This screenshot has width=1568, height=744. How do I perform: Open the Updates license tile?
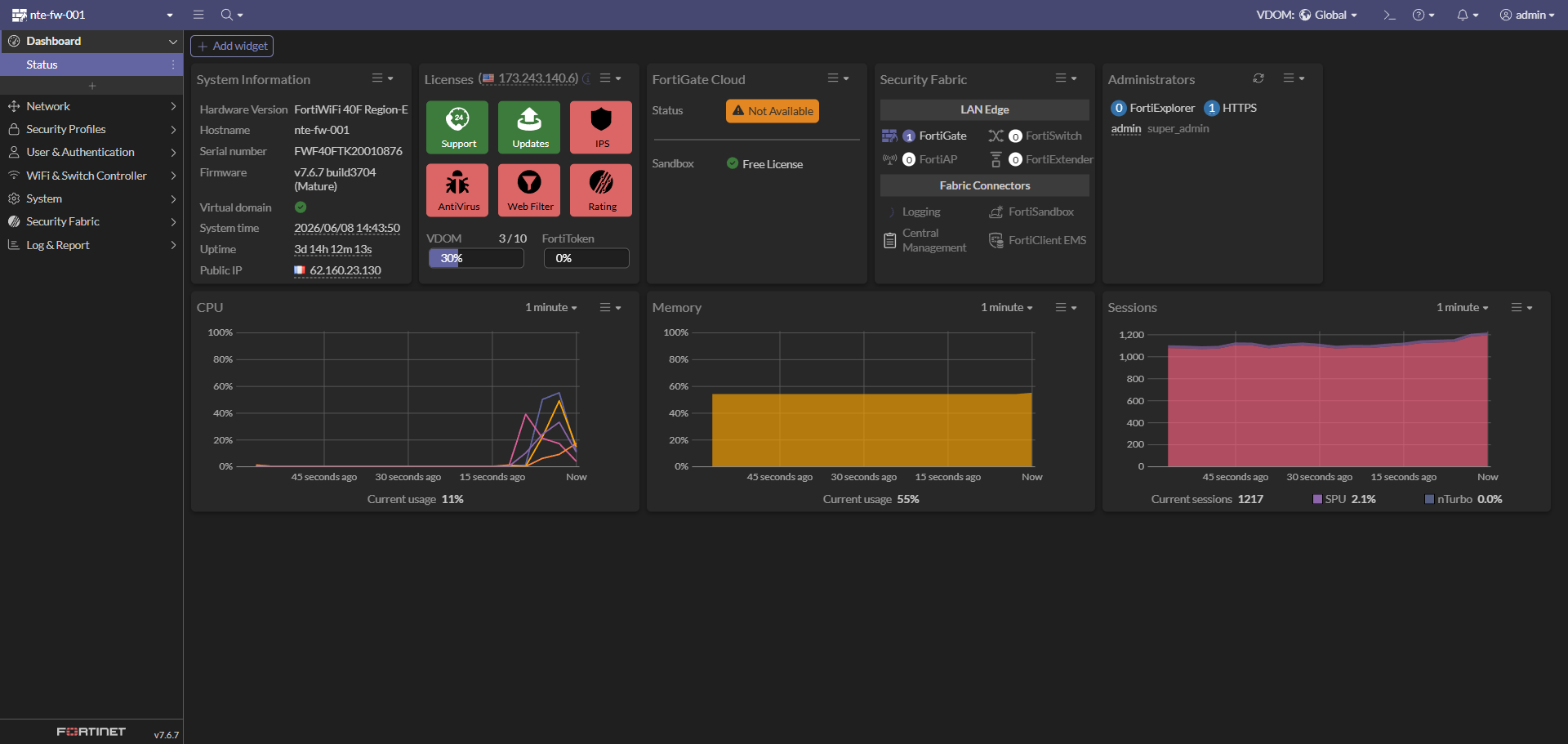pos(529,127)
